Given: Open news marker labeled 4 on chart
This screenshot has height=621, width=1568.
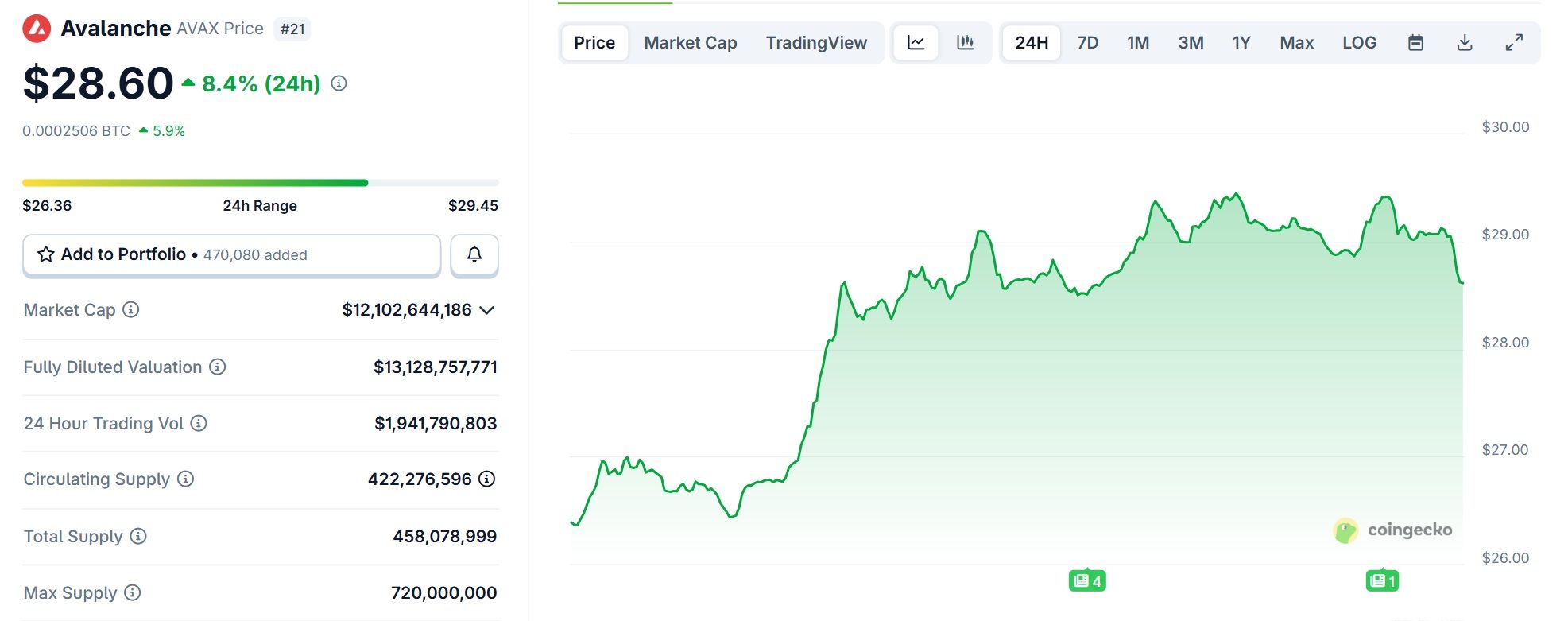Looking at the screenshot, I should pos(1087,581).
